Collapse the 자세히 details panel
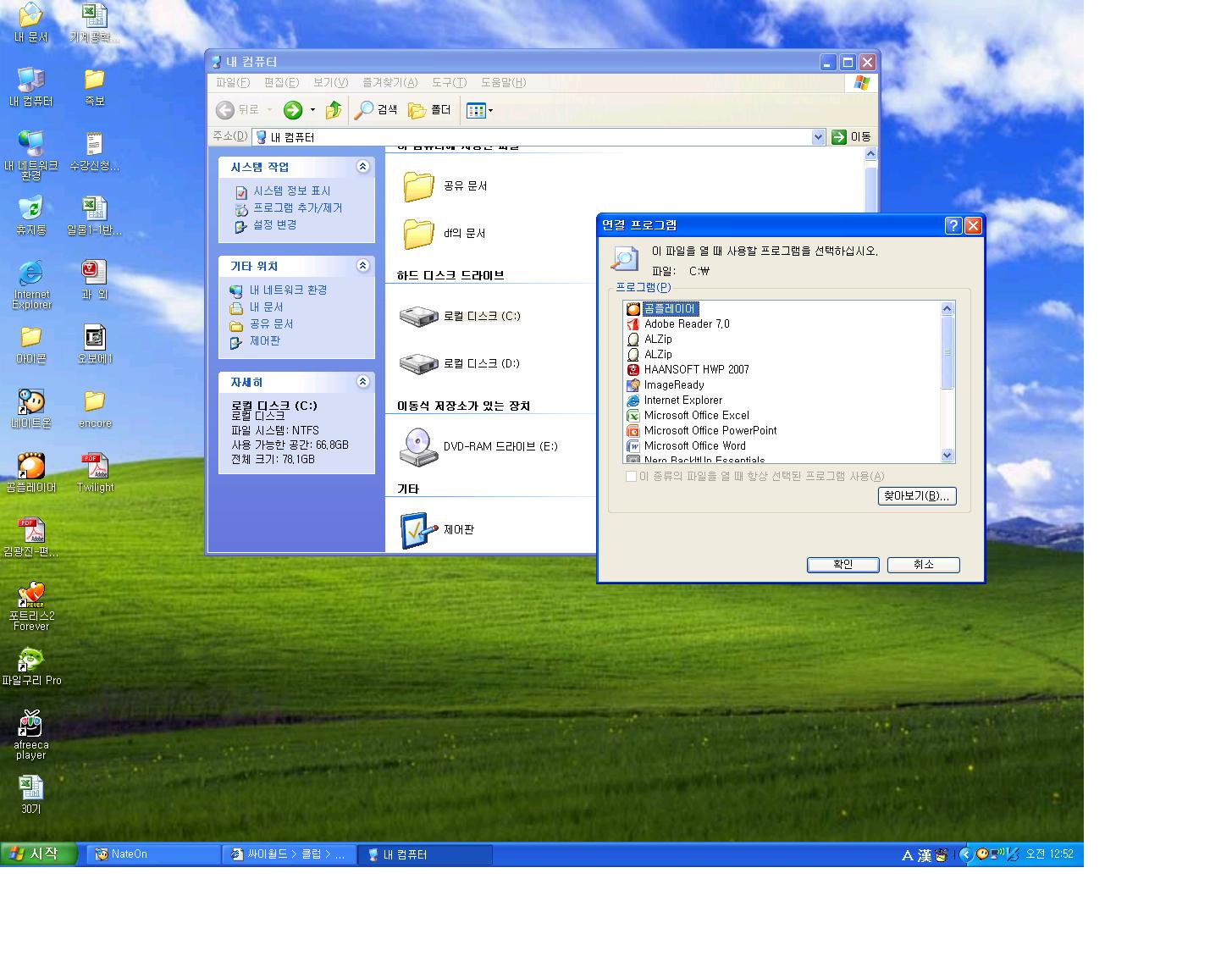The image size is (1232, 967). click(x=362, y=382)
